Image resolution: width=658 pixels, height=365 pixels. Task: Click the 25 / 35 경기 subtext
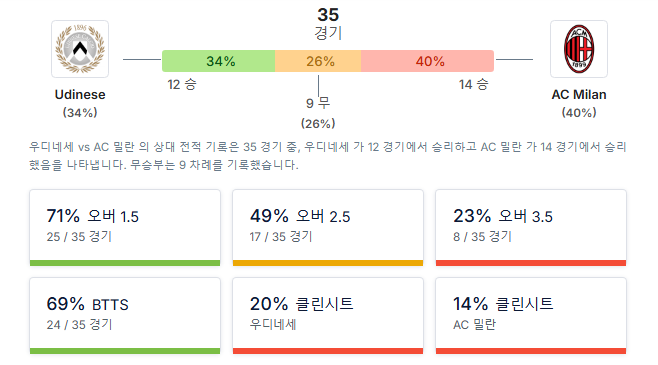point(79,237)
